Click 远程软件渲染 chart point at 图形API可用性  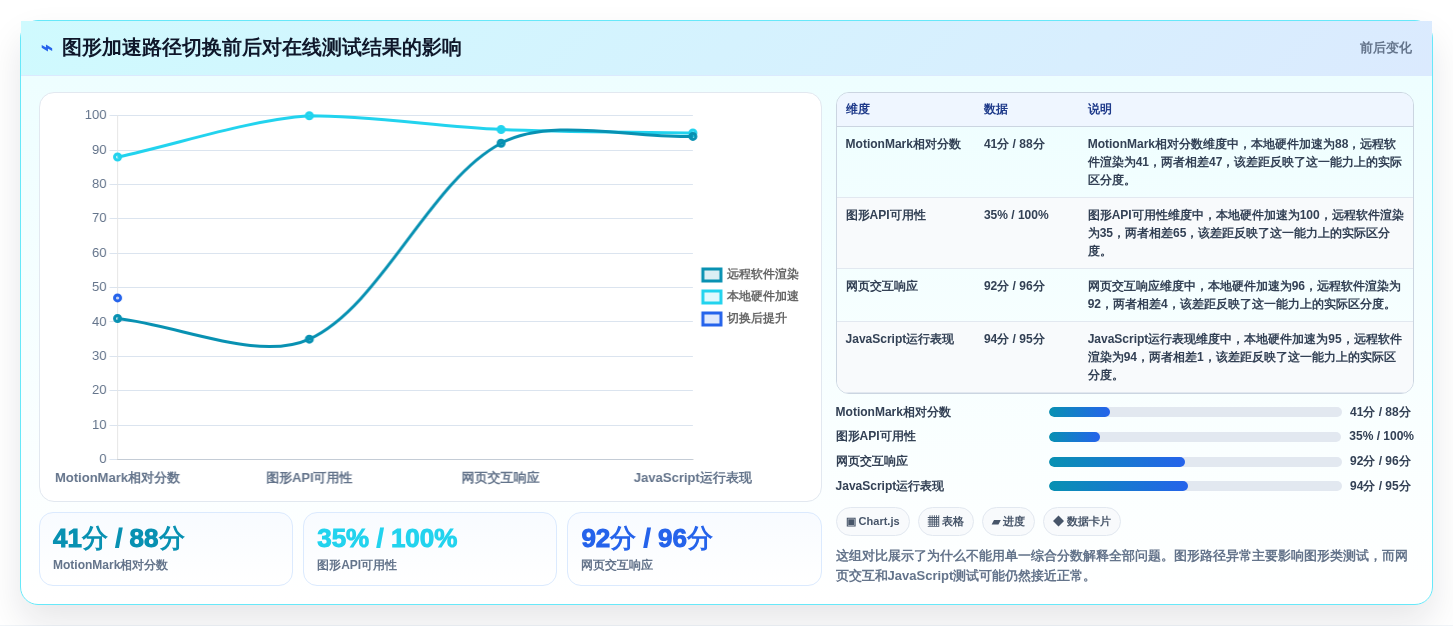pyautogui.click(x=309, y=339)
